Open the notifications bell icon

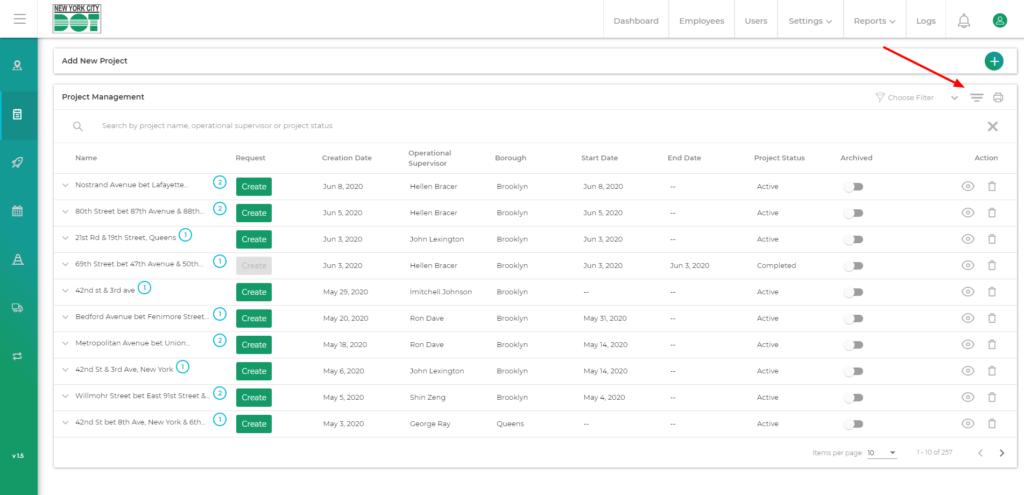tap(964, 21)
